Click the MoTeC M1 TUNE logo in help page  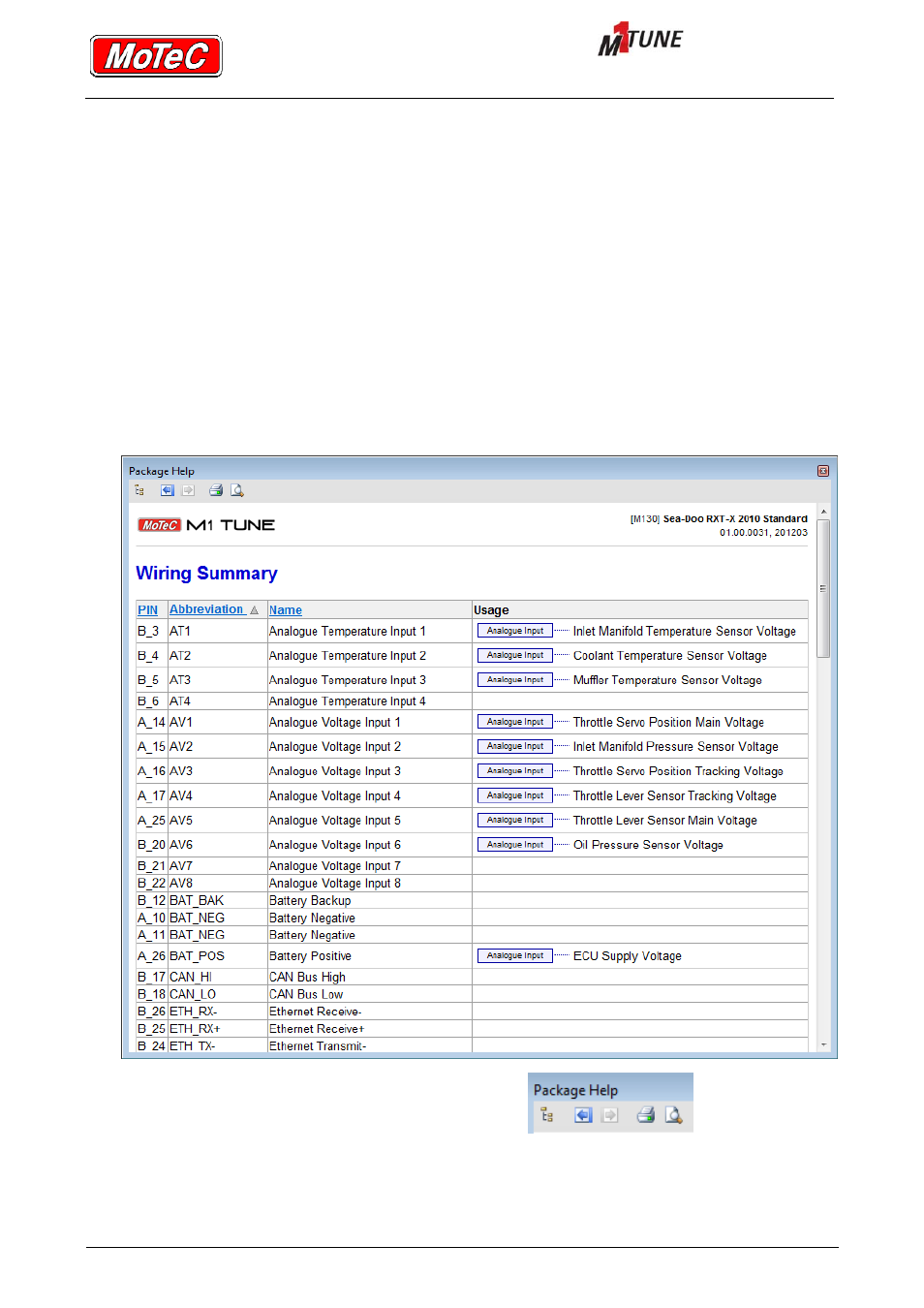click(206, 525)
